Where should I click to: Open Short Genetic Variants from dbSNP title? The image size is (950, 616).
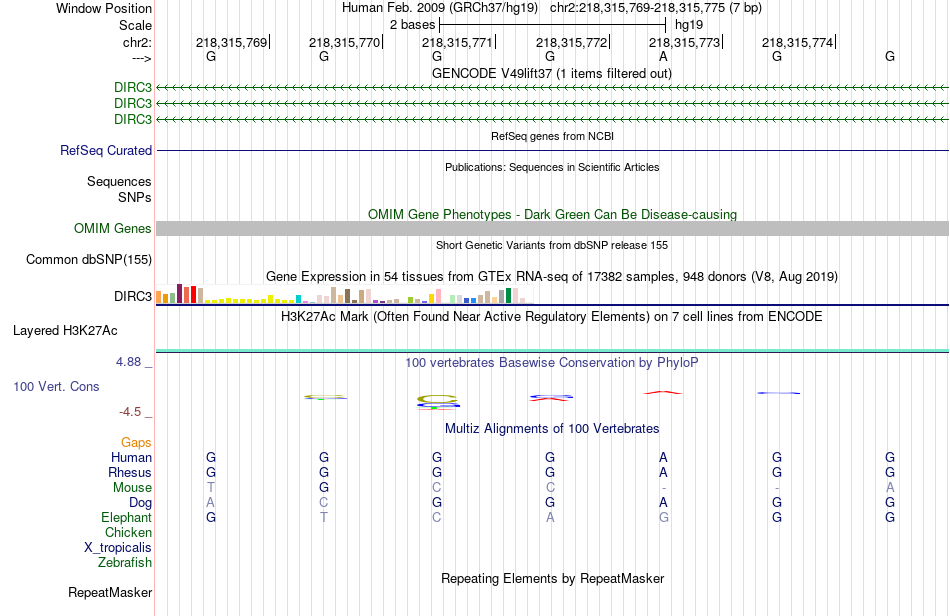coord(552,245)
